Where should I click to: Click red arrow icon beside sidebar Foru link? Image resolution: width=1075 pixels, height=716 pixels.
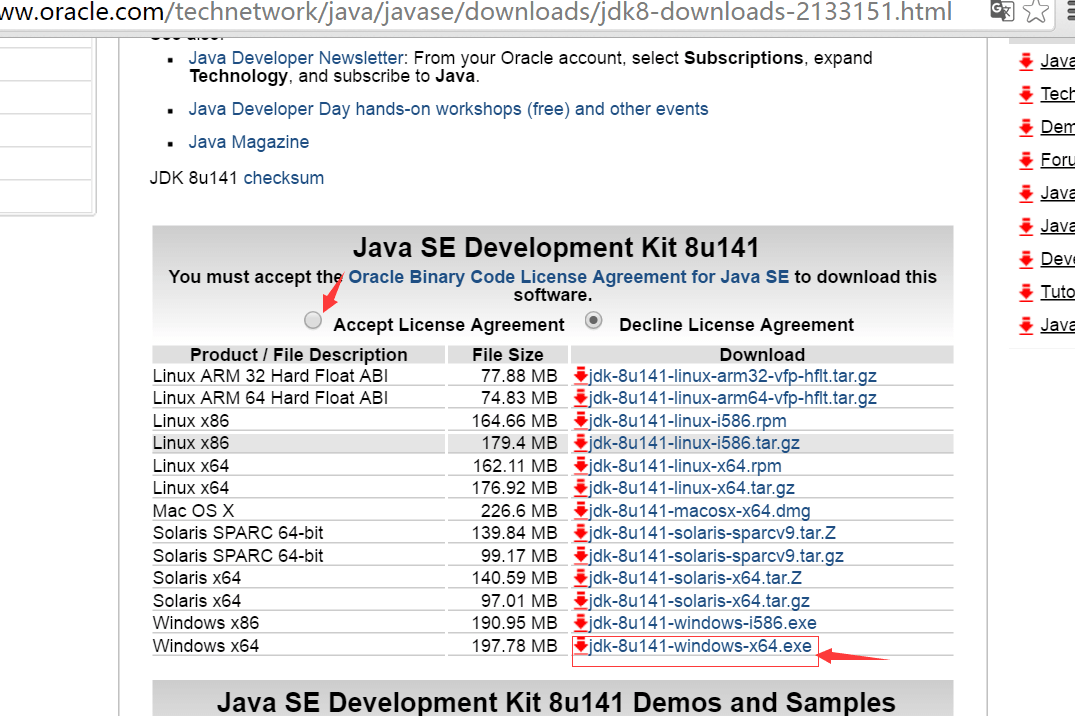[1026, 160]
